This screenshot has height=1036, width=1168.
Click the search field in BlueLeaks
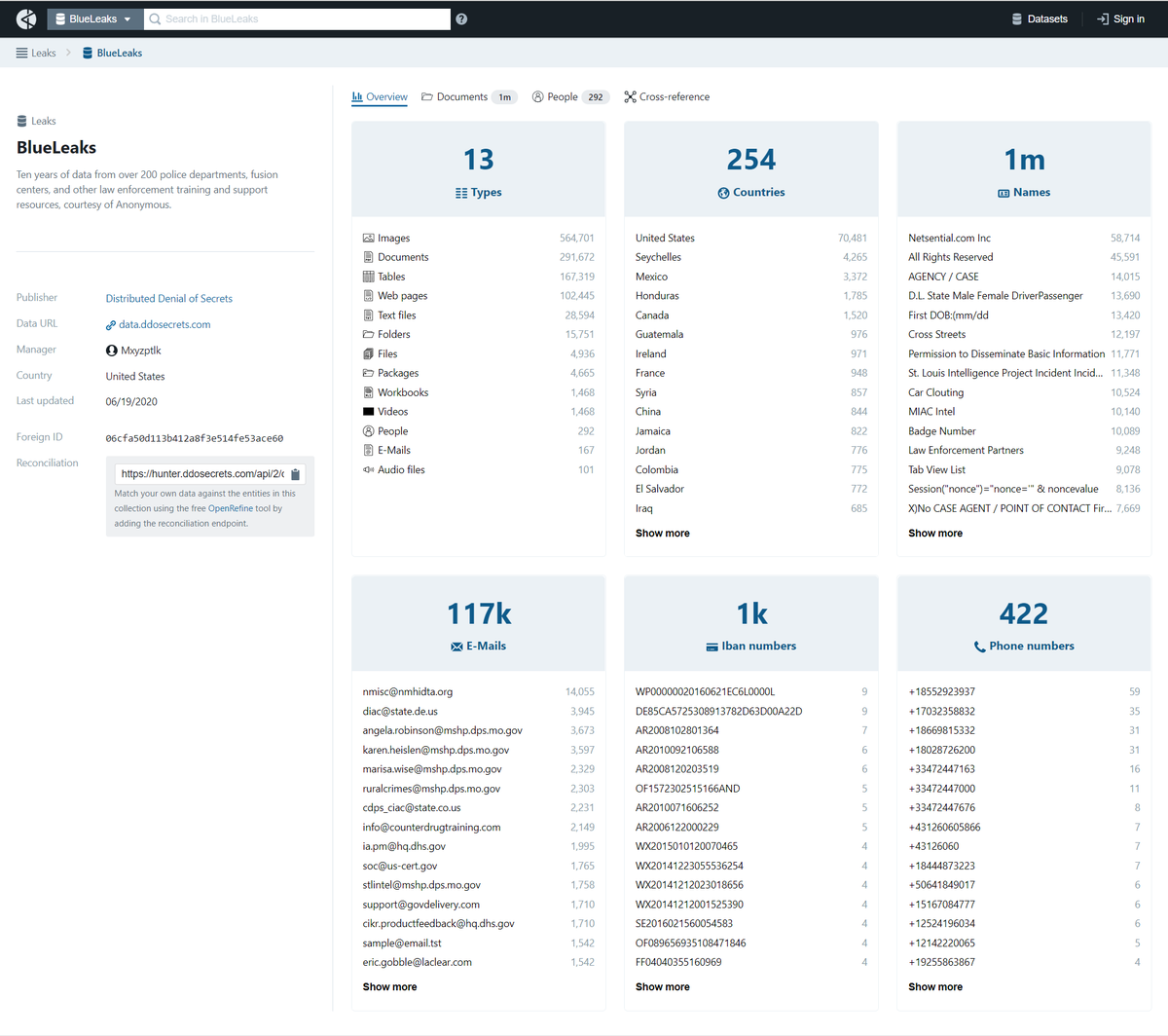(x=298, y=18)
